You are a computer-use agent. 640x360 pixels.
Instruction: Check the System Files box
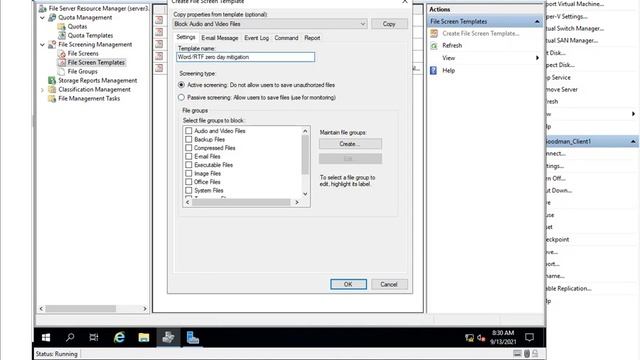[x=189, y=190]
